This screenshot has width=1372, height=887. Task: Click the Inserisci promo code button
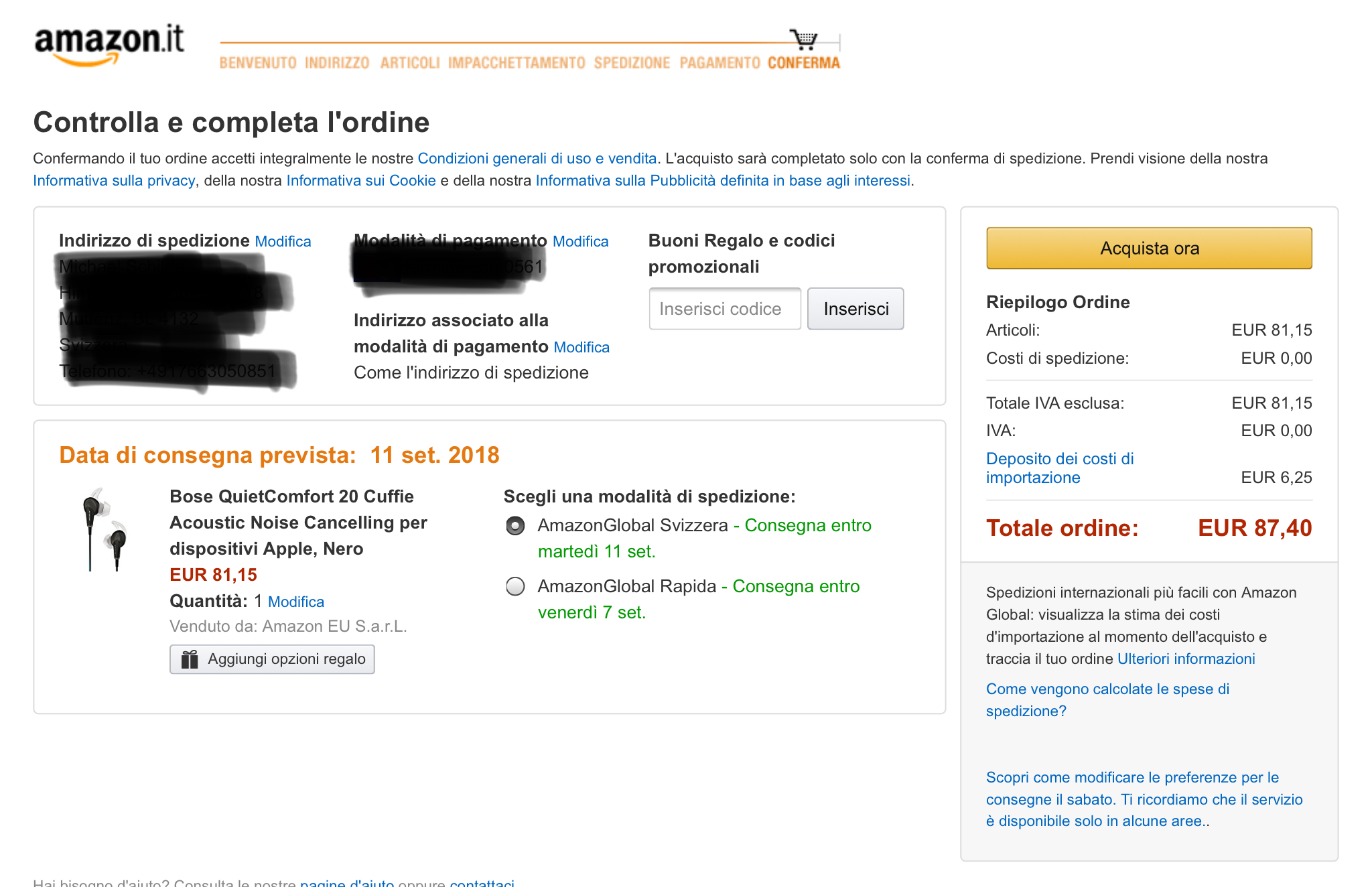click(x=855, y=309)
